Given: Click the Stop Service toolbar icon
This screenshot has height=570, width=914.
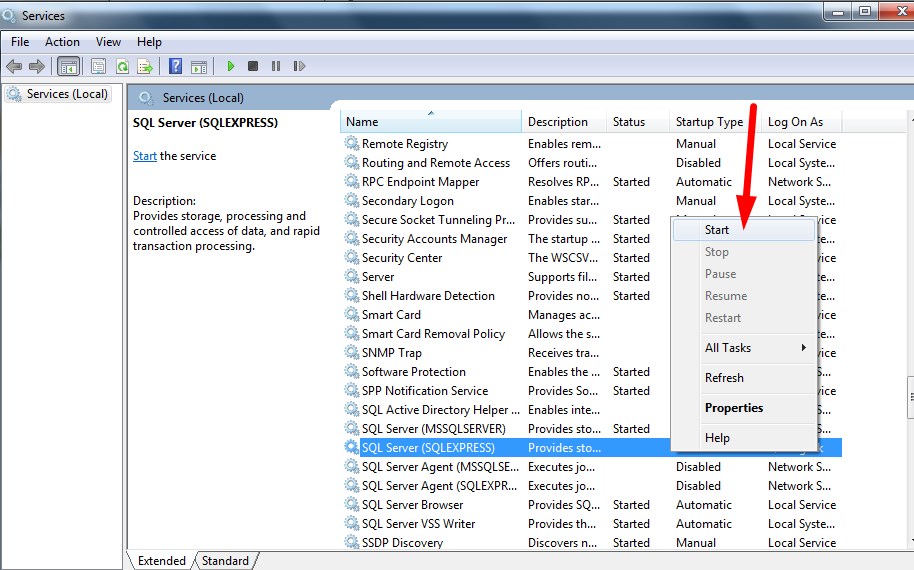Looking at the screenshot, I should click(x=253, y=66).
